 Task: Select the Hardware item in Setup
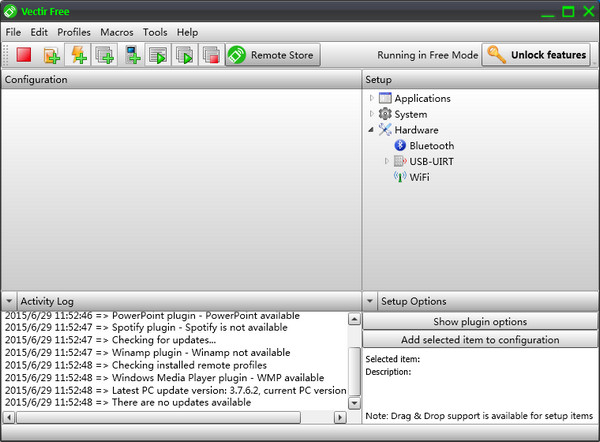416,130
